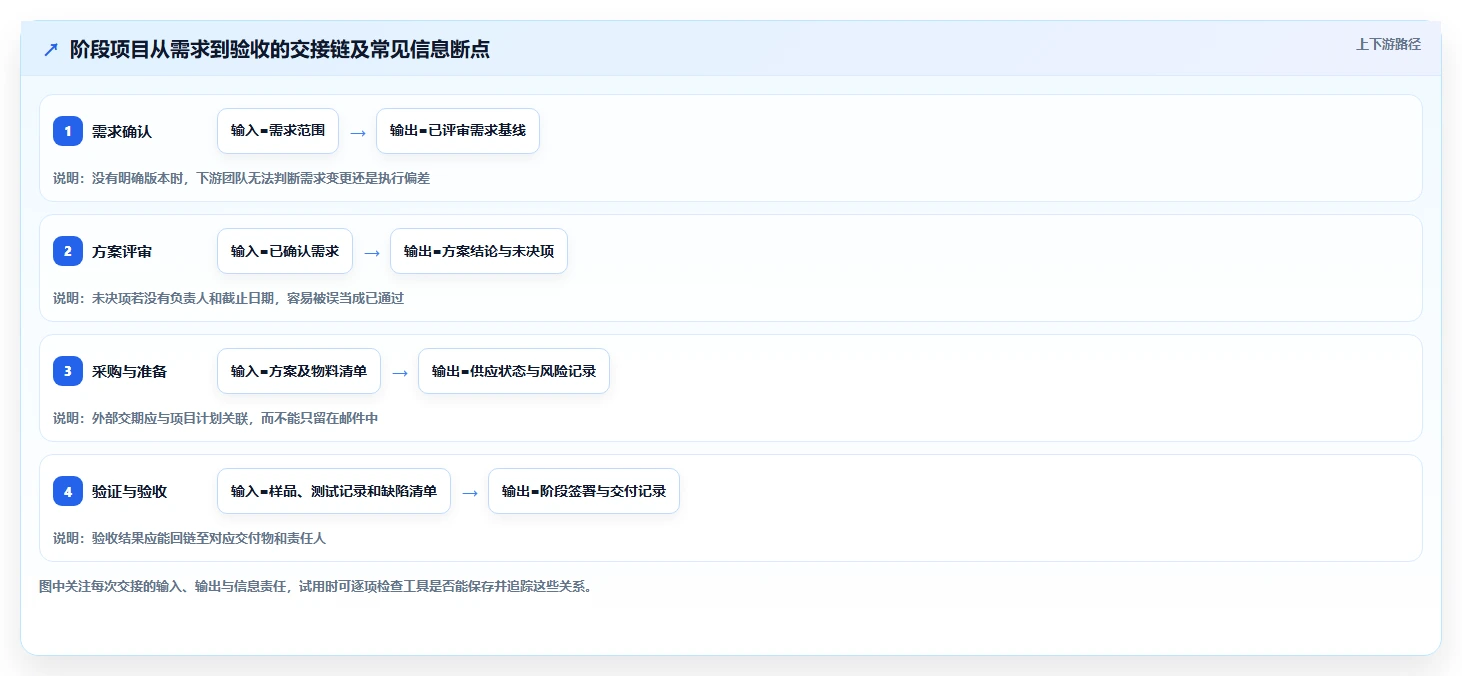1462x676 pixels.
Task: Click the arrow after 输入=需求范围
Action: [x=358, y=132]
